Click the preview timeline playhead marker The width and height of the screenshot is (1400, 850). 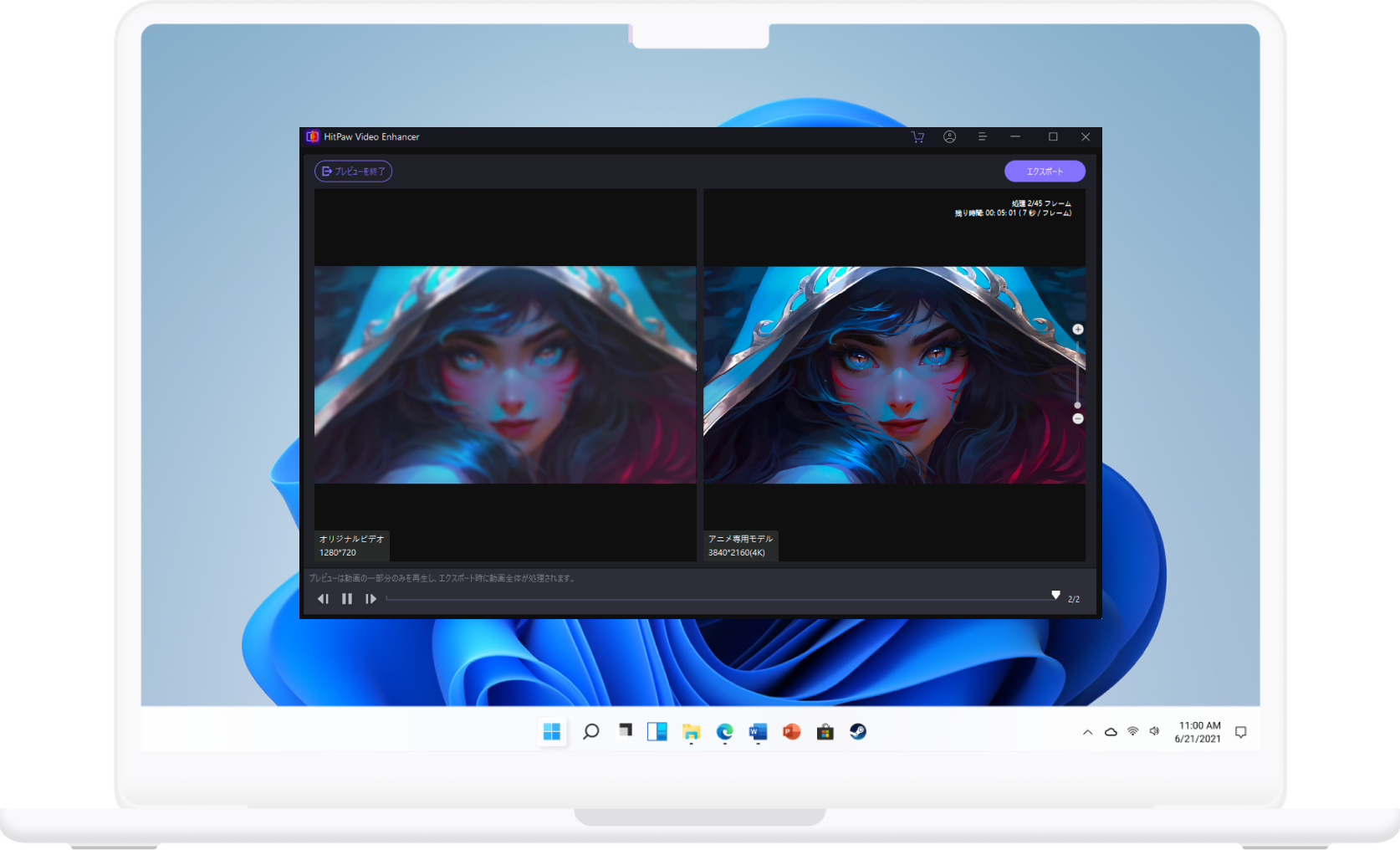(x=1055, y=595)
